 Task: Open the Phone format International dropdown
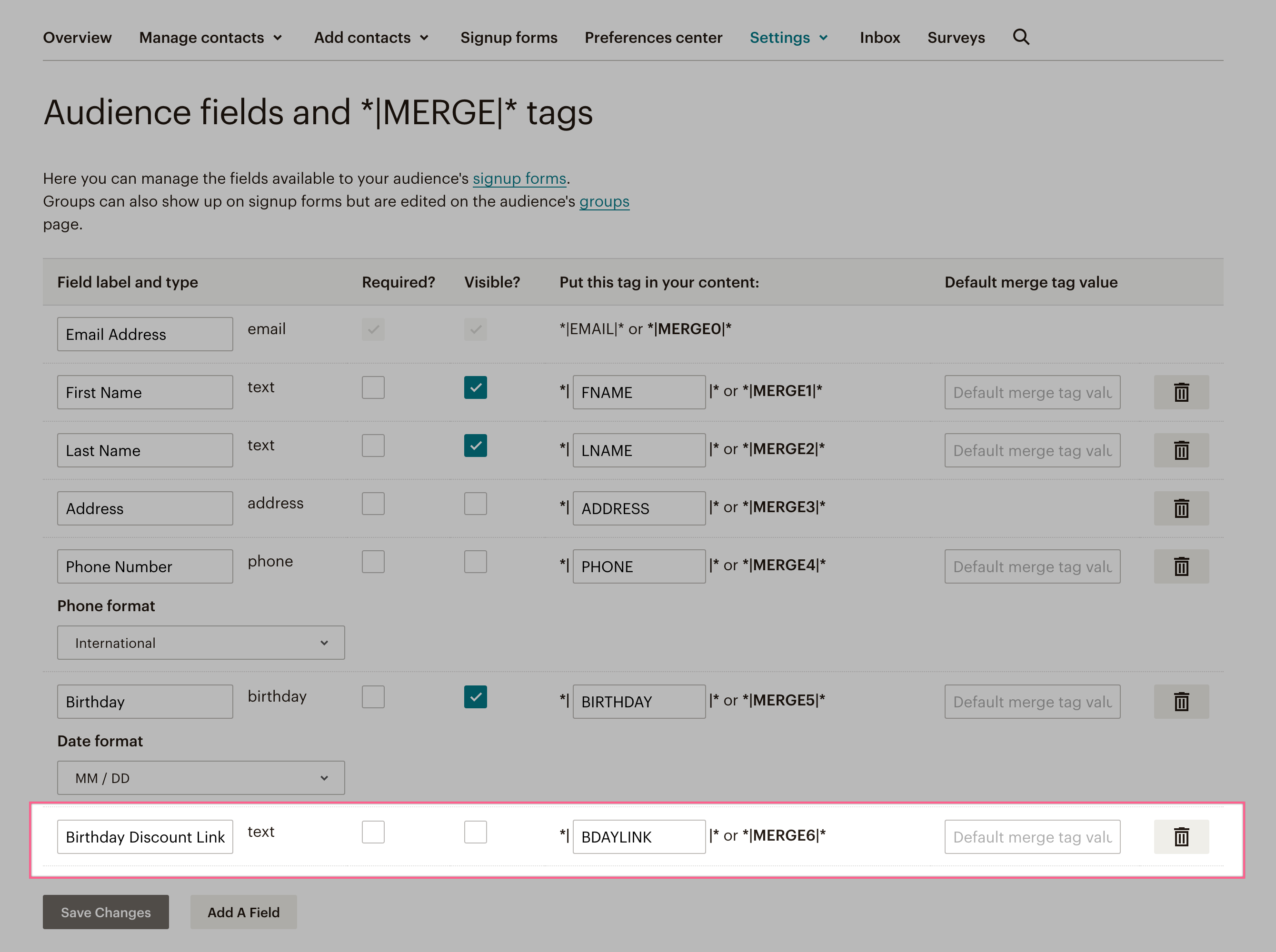[x=200, y=643]
